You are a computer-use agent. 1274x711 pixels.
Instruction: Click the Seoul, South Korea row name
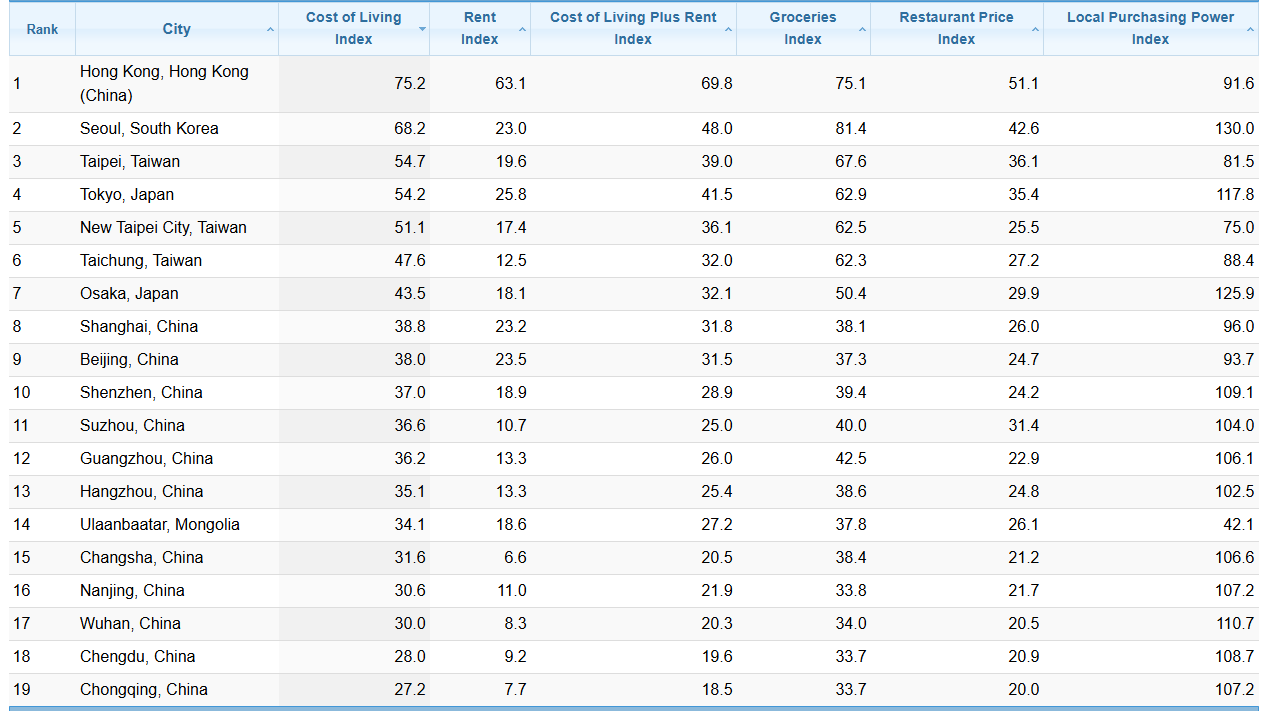coord(149,128)
